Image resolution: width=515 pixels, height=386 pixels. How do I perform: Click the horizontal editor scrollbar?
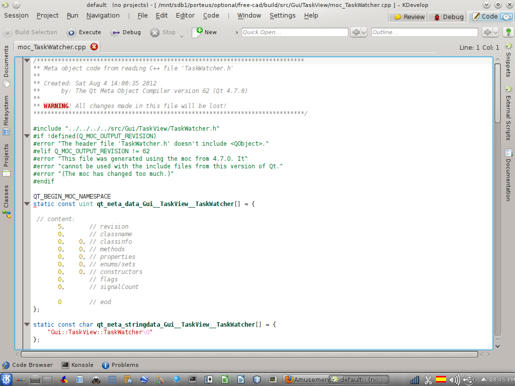[x=249, y=354]
